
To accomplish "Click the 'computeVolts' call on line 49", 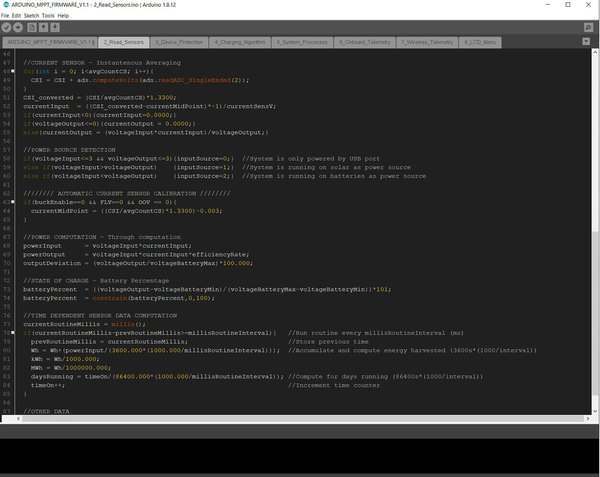I will pos(115,80).
